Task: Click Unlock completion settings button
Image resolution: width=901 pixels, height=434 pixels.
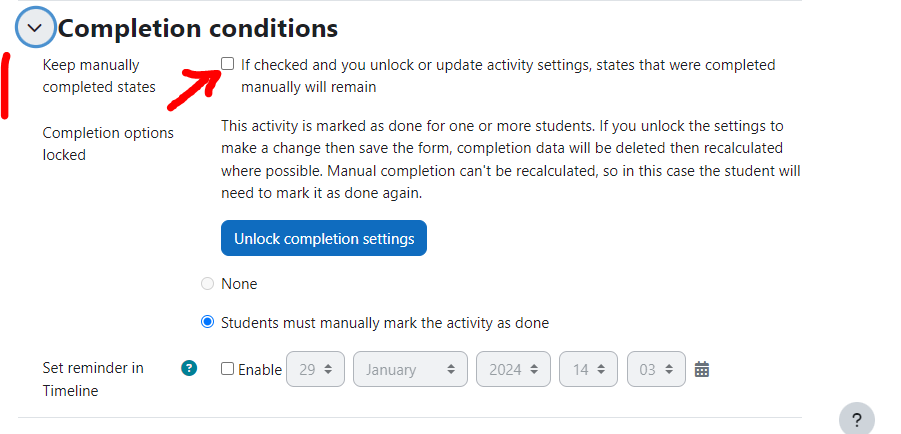Action: pyautogui.click(x=324, y=238)
